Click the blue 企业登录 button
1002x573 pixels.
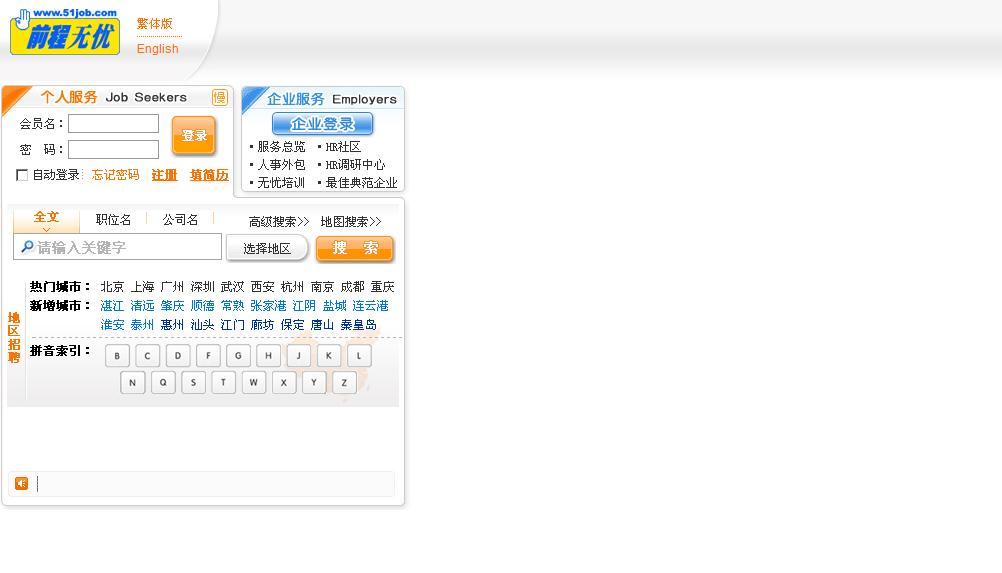tap(323, 124)
